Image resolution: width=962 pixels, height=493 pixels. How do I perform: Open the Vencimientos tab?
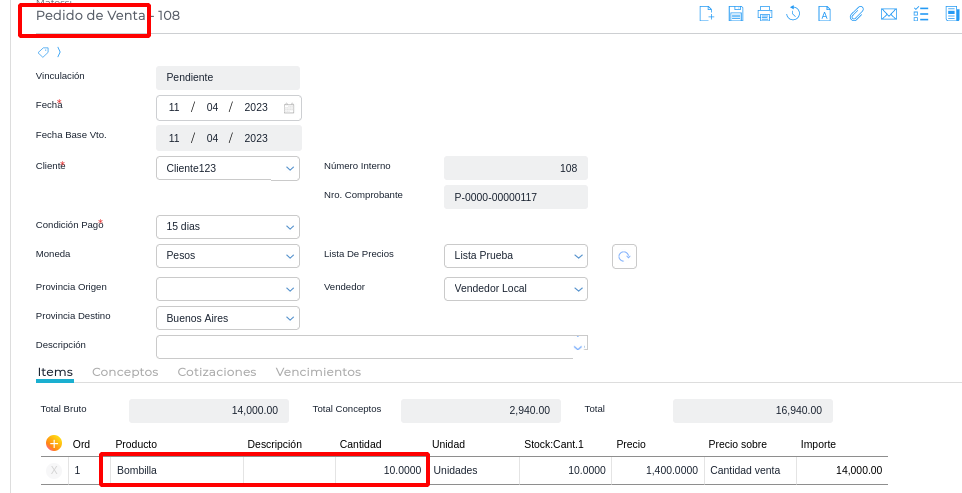pos(318,372)
